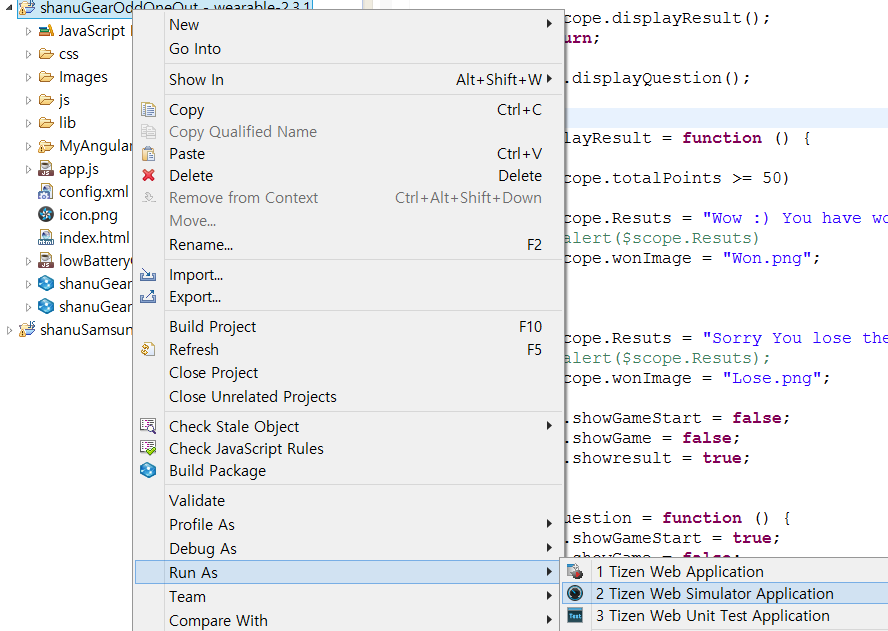The width and height of the screenshot is (888, 631).
Task: Expand the app.js node arrow
Action: (x=28, y=169)
